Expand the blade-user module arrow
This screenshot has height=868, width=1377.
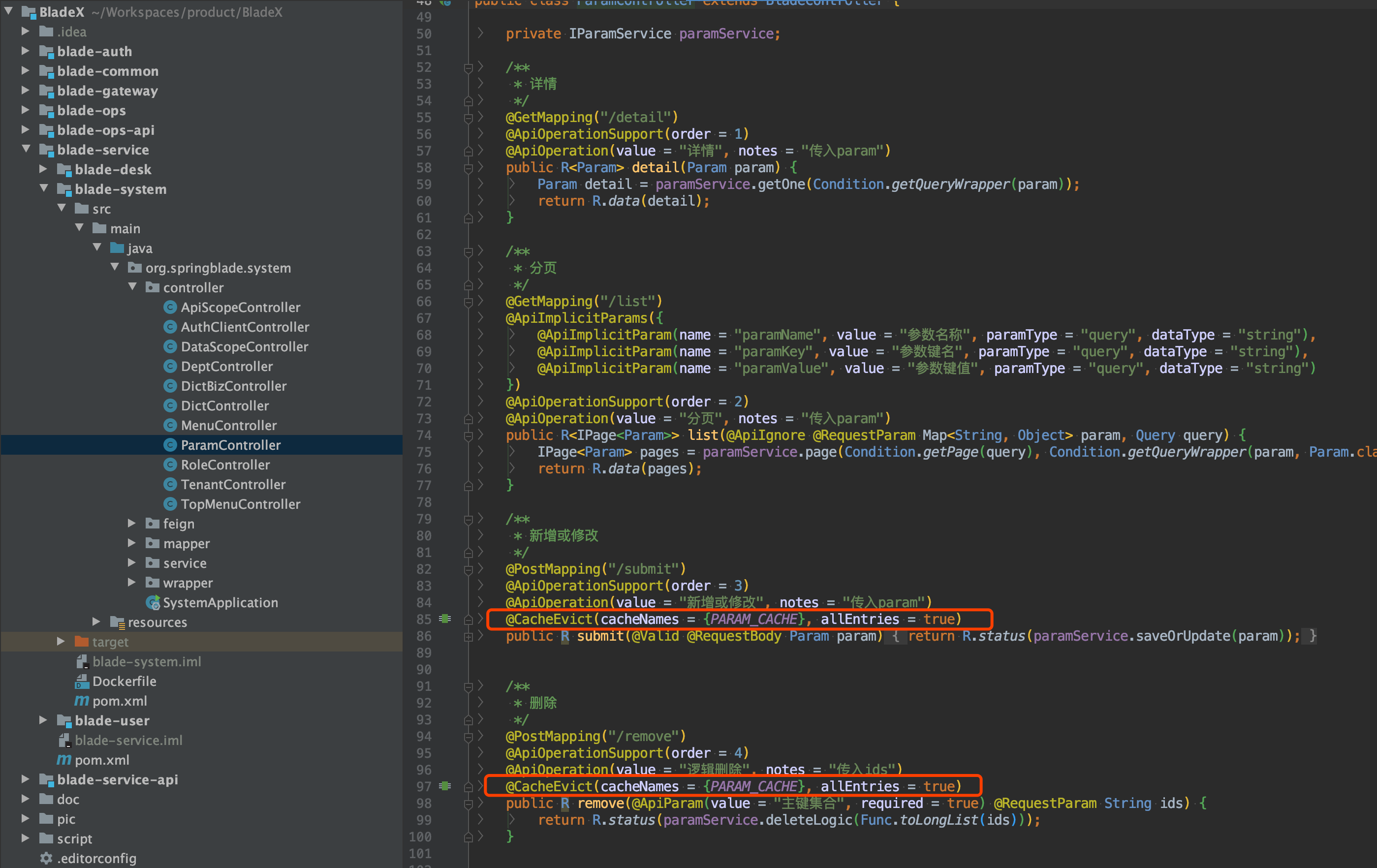[x=43, y=720]
